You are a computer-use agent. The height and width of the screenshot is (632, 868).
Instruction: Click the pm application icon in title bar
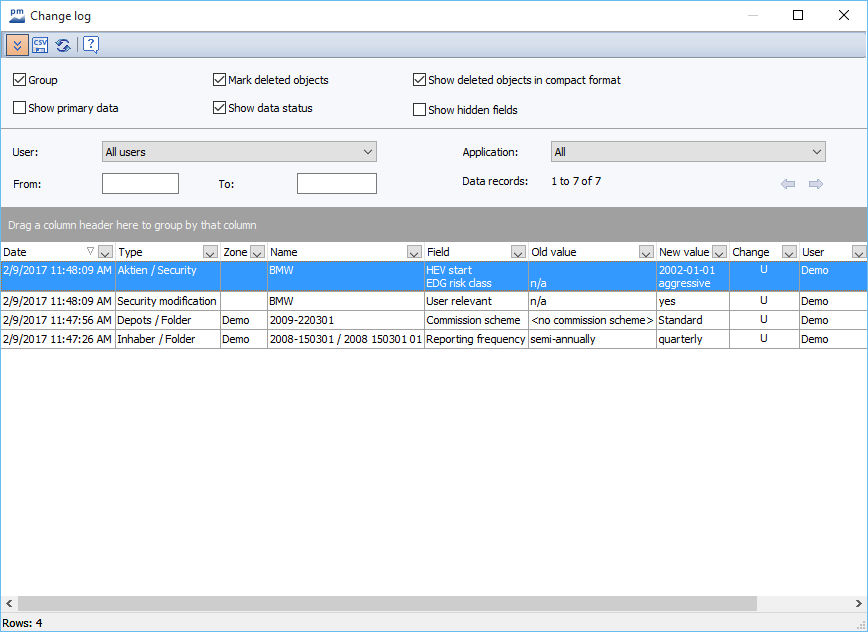tap(16, 16)
